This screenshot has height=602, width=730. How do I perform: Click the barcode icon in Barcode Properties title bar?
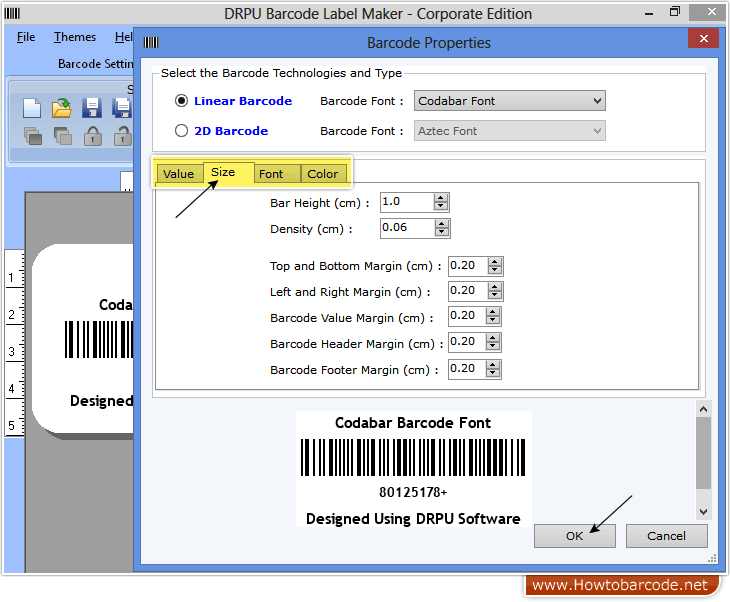click(x=151, y=43)
